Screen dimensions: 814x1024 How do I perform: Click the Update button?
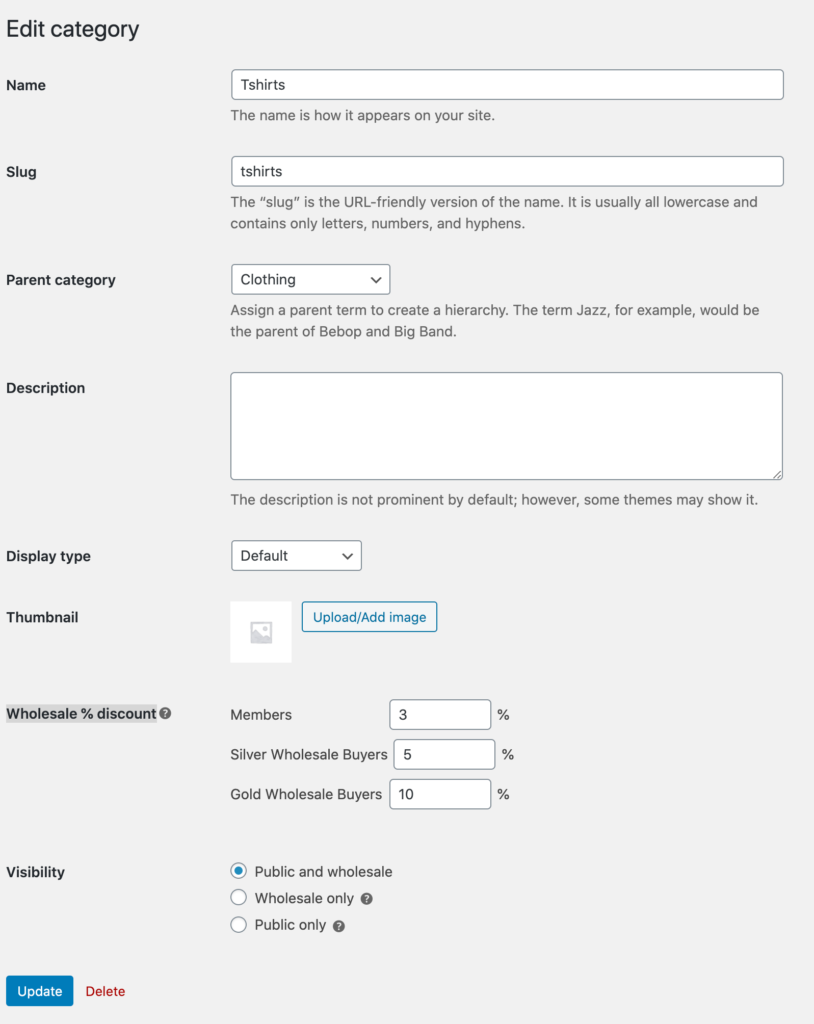pos(39,991)
